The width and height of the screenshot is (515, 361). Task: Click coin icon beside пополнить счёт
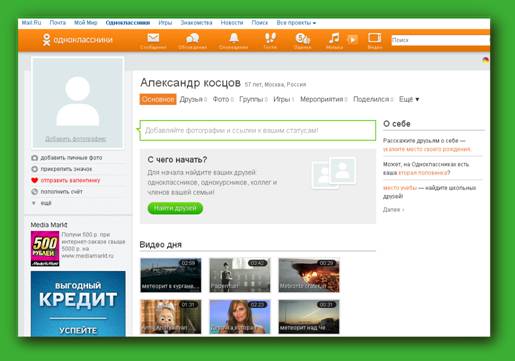(34, 192)
